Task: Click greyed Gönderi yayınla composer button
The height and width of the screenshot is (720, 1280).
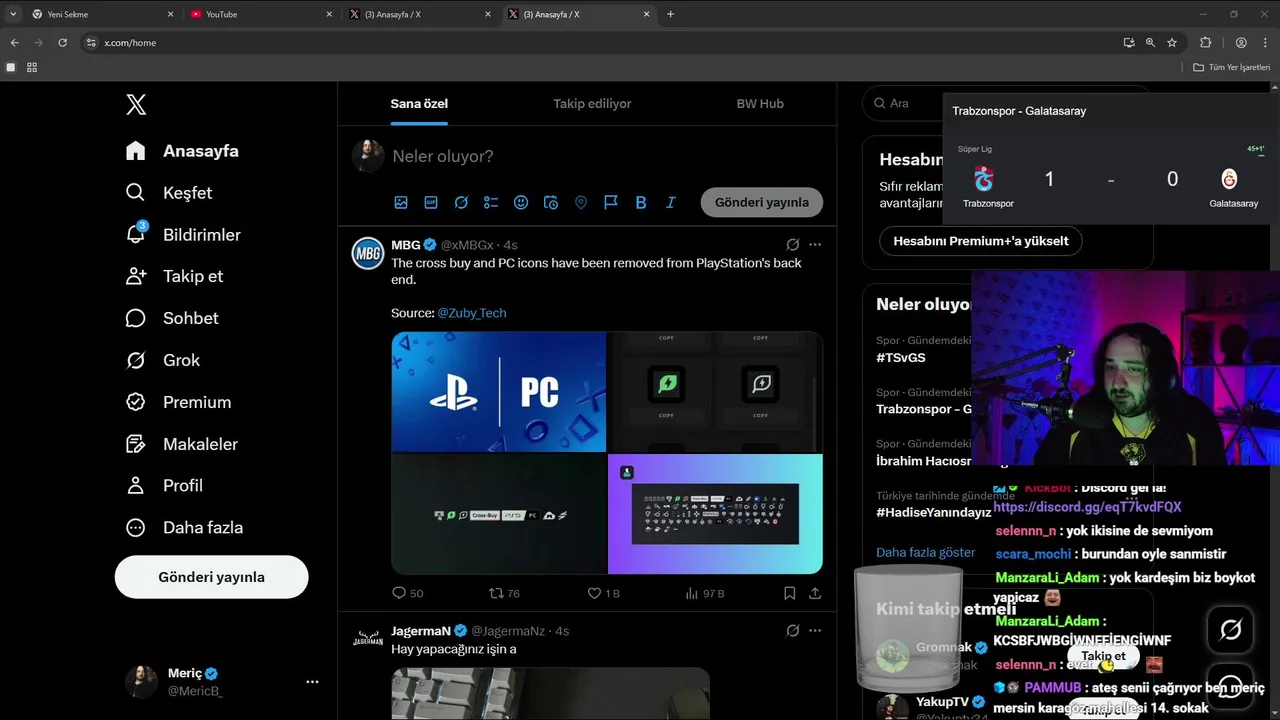Action: (x=762, y=202)
